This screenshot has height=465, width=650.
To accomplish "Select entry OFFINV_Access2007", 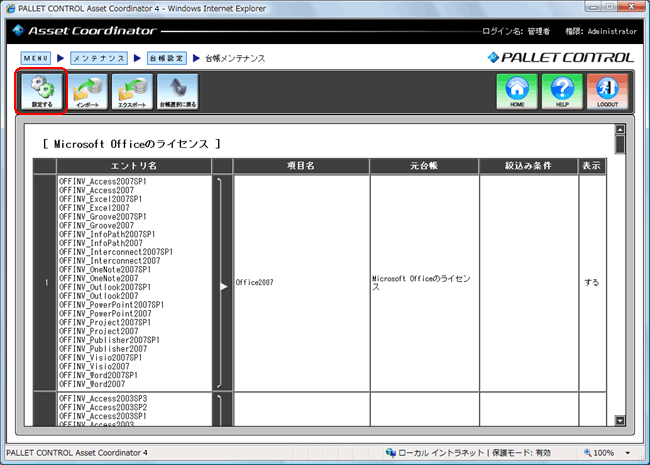I will [x=96, y=190].
